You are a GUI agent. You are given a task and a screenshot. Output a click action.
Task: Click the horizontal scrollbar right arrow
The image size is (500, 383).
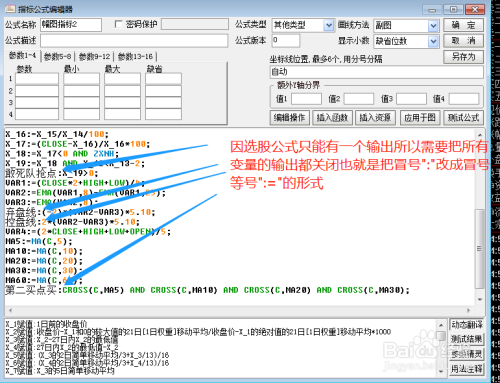(469, 310)
